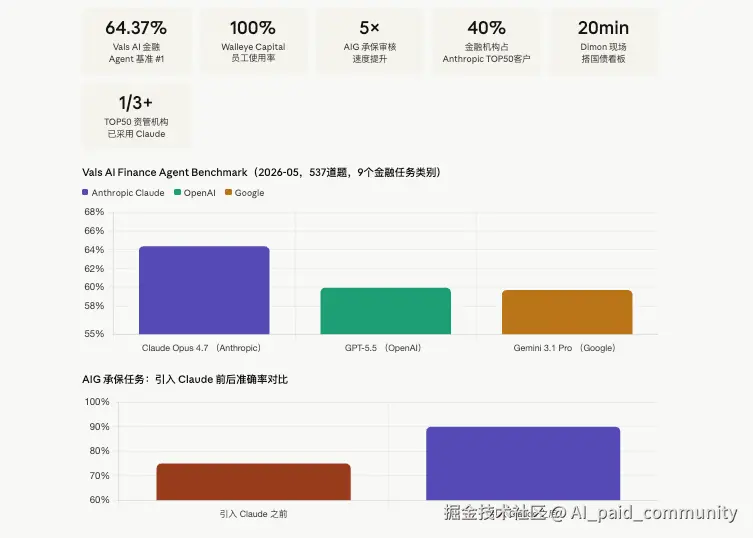Click the orange Gemini 3.1 Pro bar
This screenshot has height=538, width=753.
[x=567, y=312]
